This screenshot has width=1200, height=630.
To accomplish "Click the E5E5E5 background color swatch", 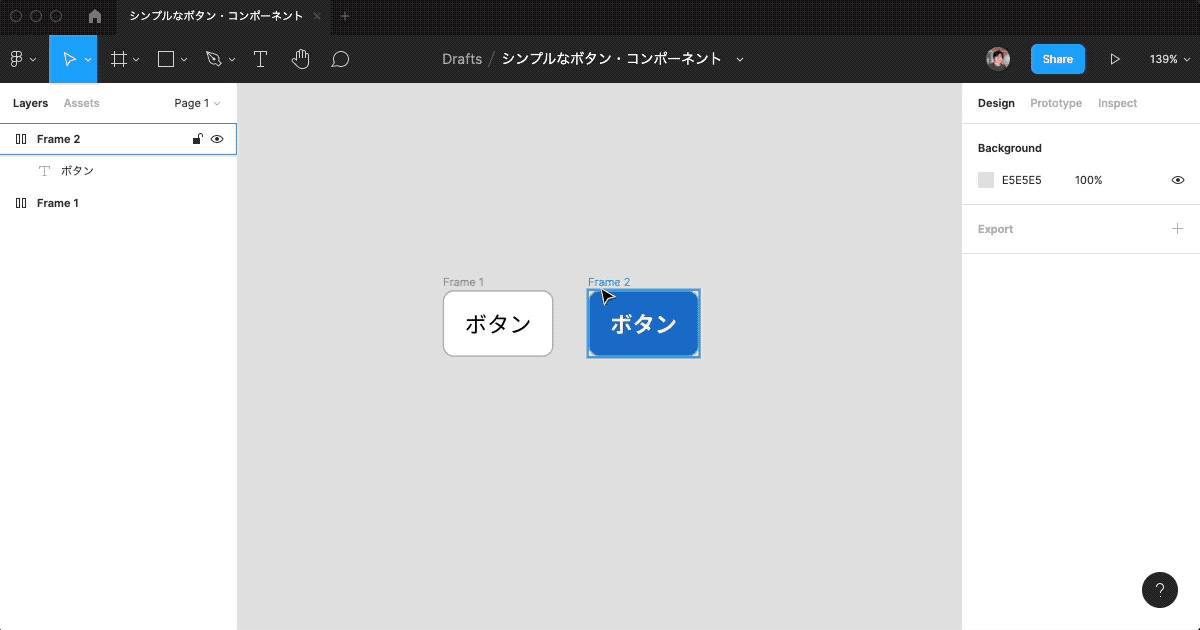I will tap(985, 180).
